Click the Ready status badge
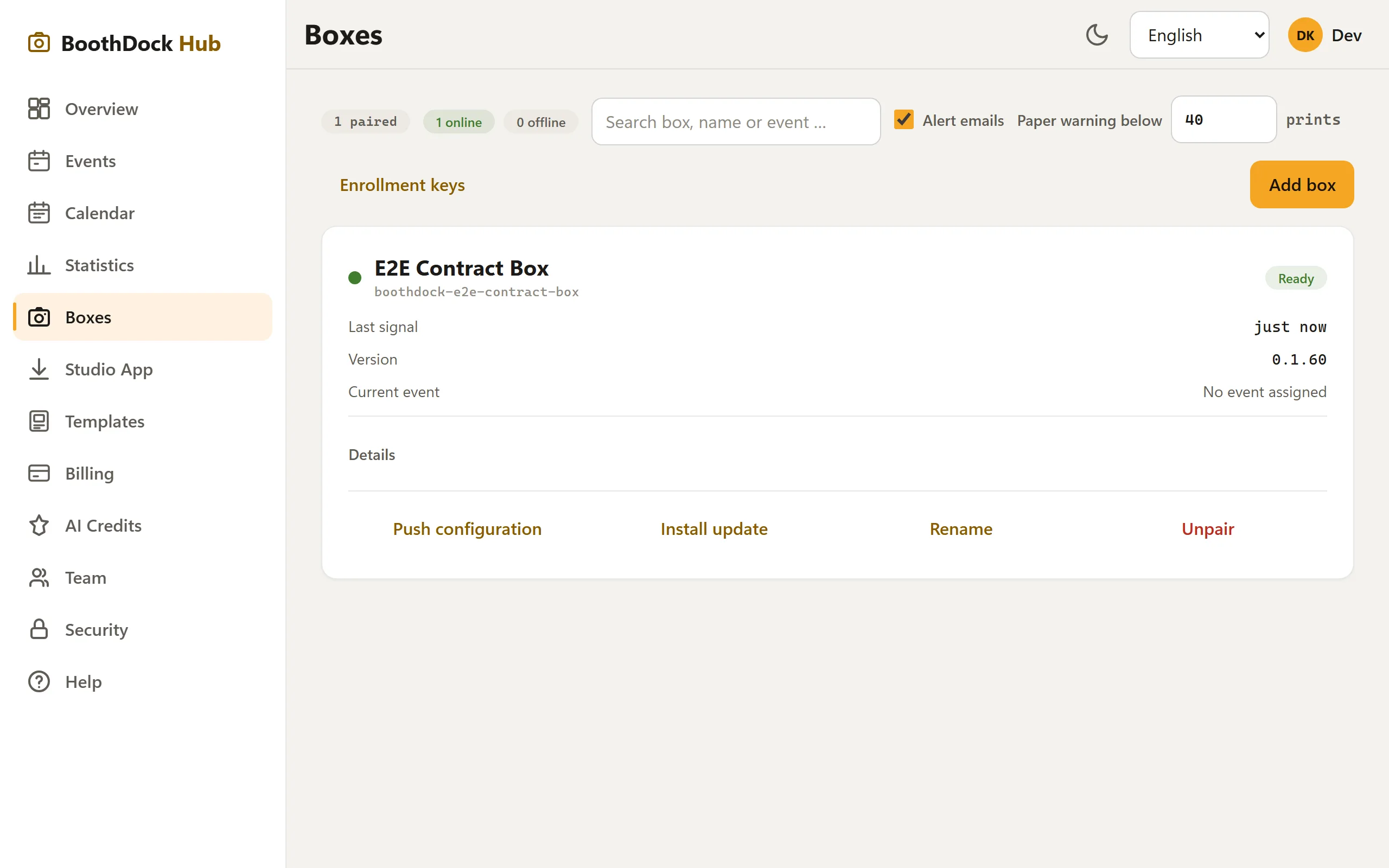 (x=1296, y=278)
